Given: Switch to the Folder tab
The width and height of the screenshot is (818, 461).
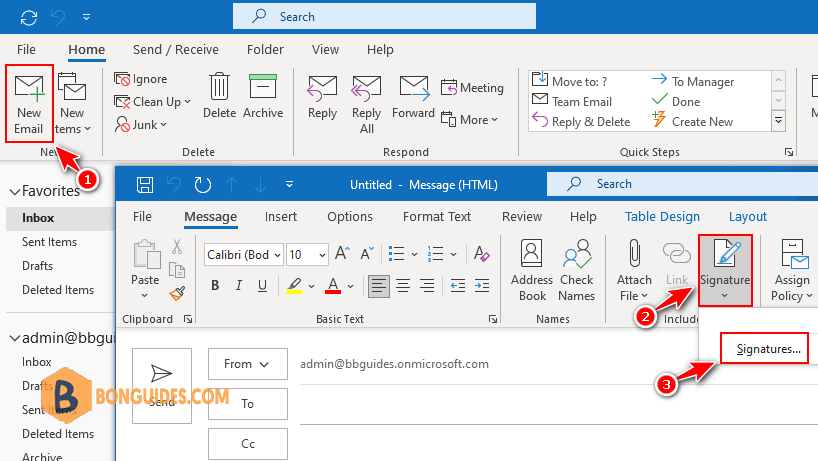Looking at the screenshot, I should (265, 50).
